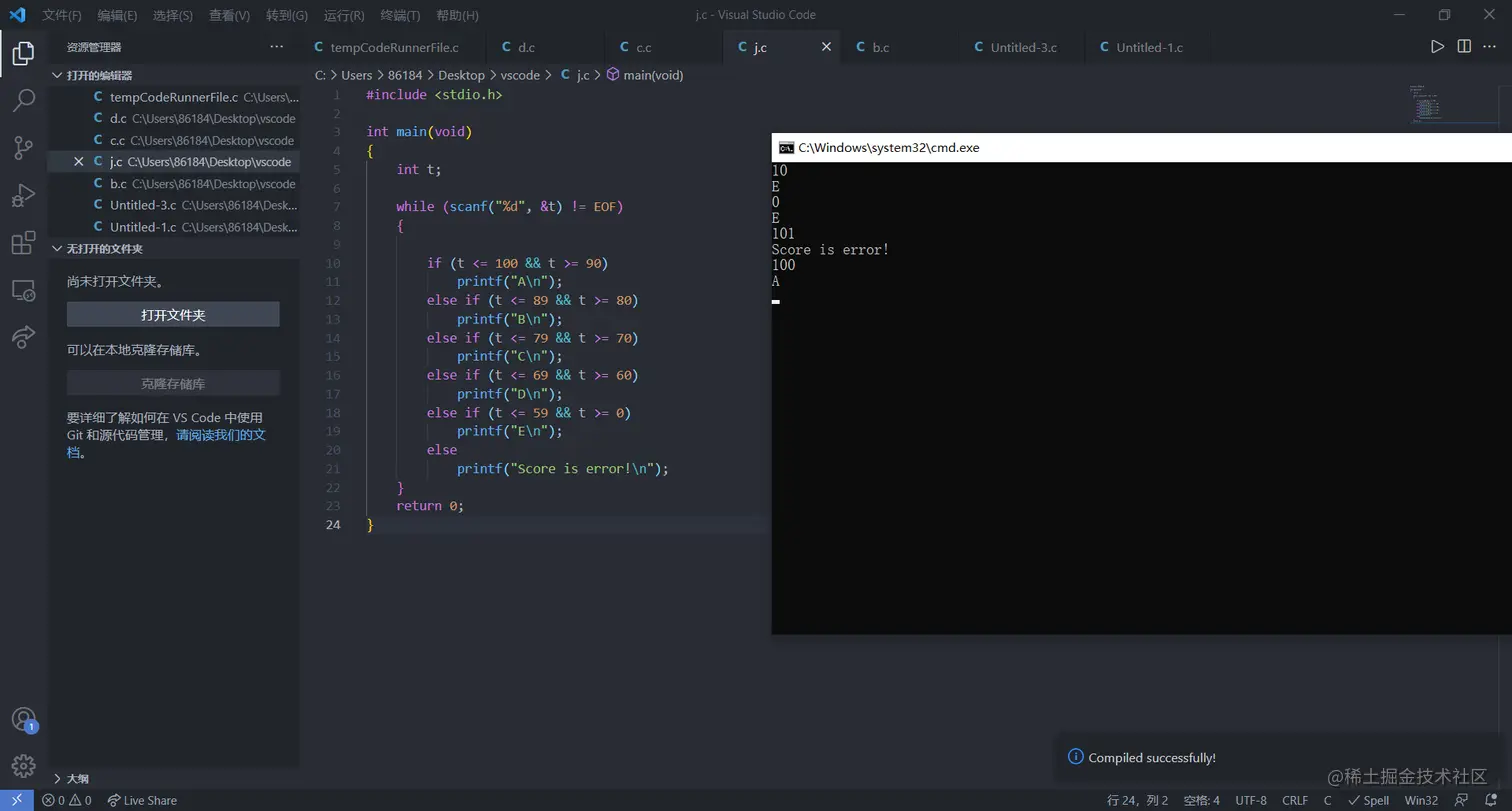1512x811 pixels.
Task: Click the info icon on the compiled notification
Action: (1076, 757)
